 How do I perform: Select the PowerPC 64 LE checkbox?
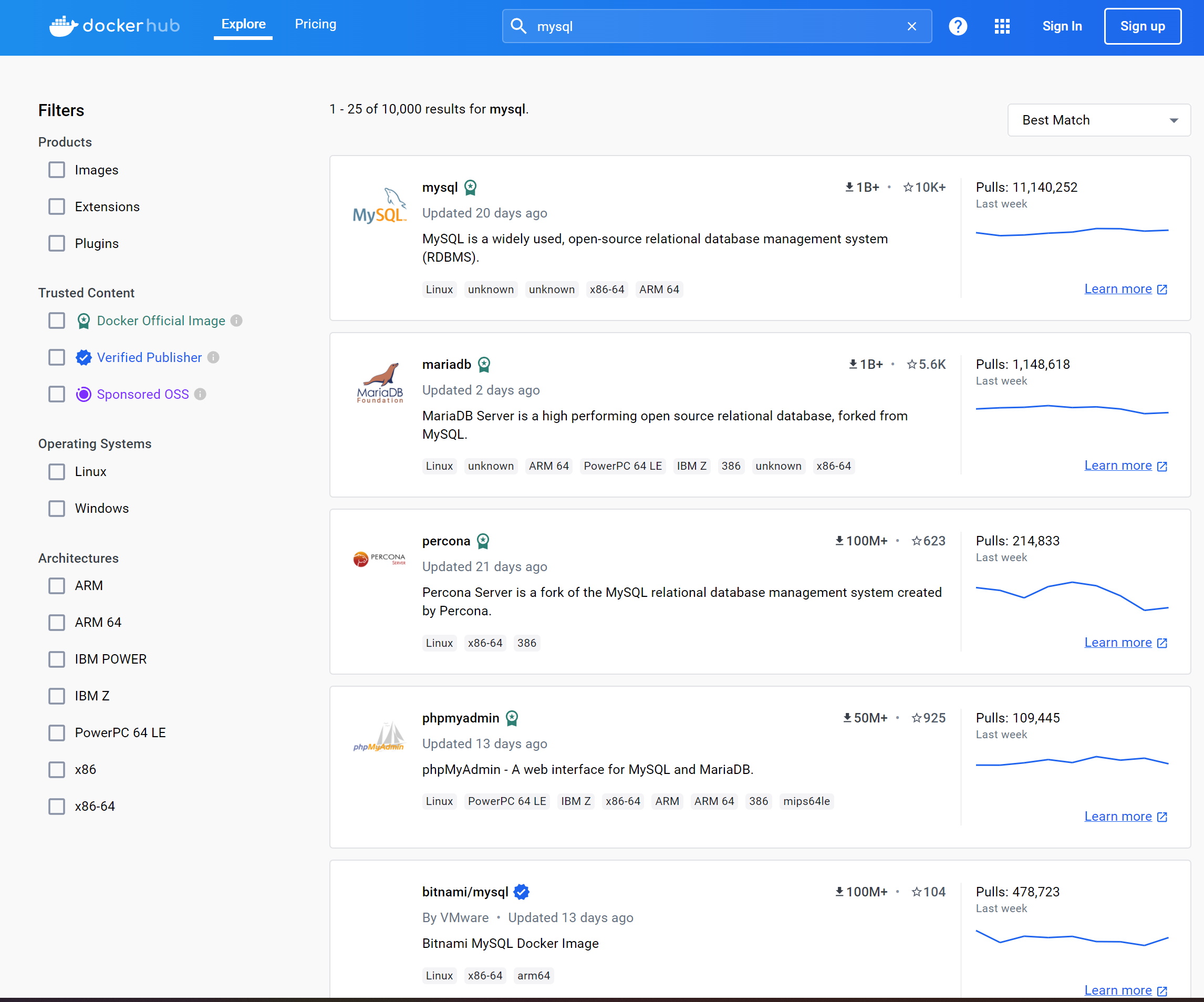pos(57,732)
